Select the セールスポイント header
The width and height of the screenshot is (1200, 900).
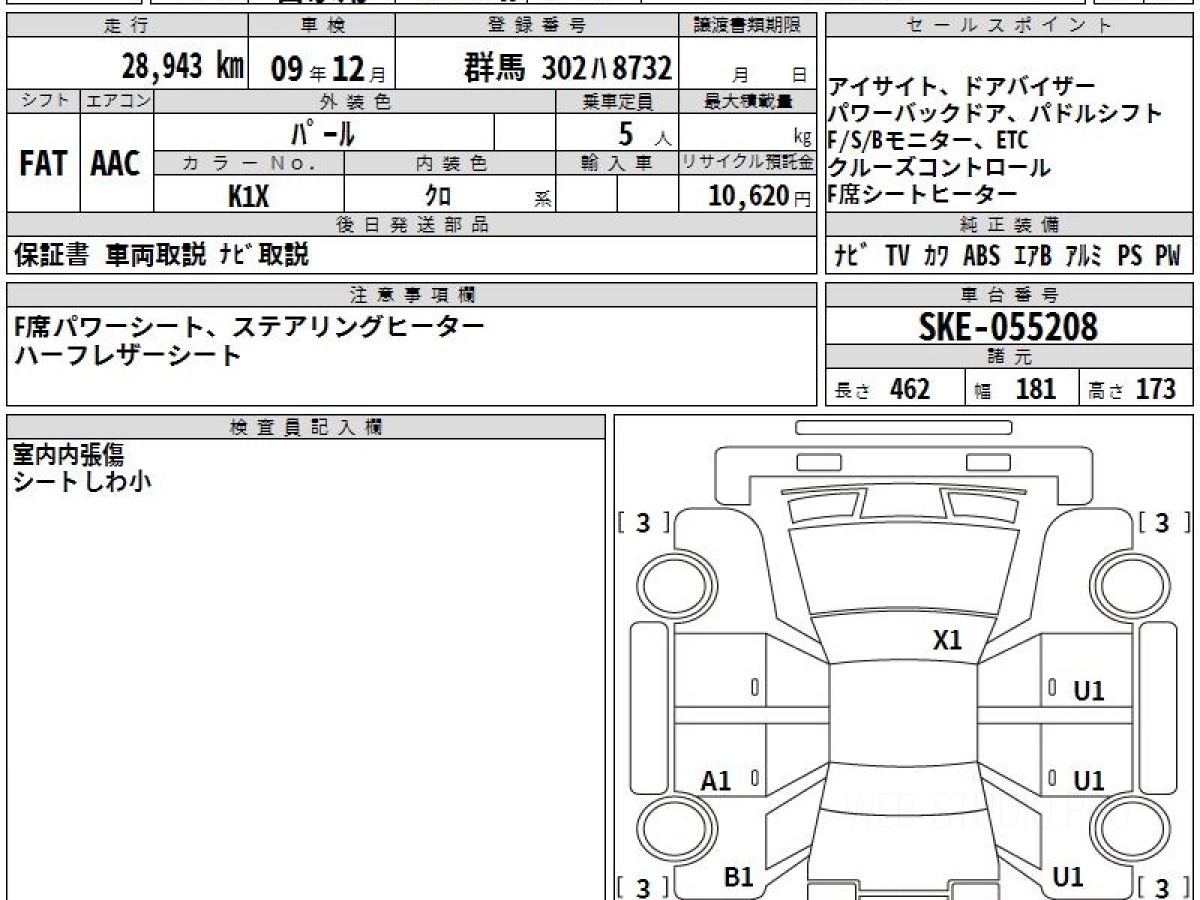[x=1010, y=26]
